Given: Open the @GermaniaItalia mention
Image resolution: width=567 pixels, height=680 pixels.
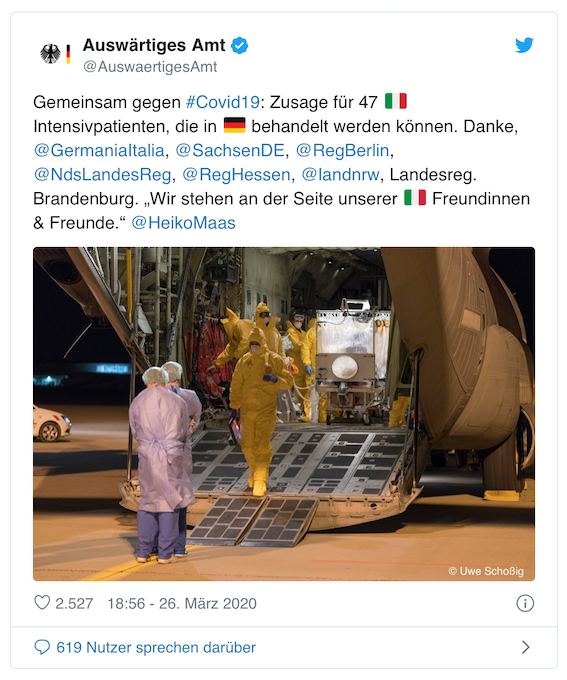Looking at the screenshot, I should [x=99, y=150].
